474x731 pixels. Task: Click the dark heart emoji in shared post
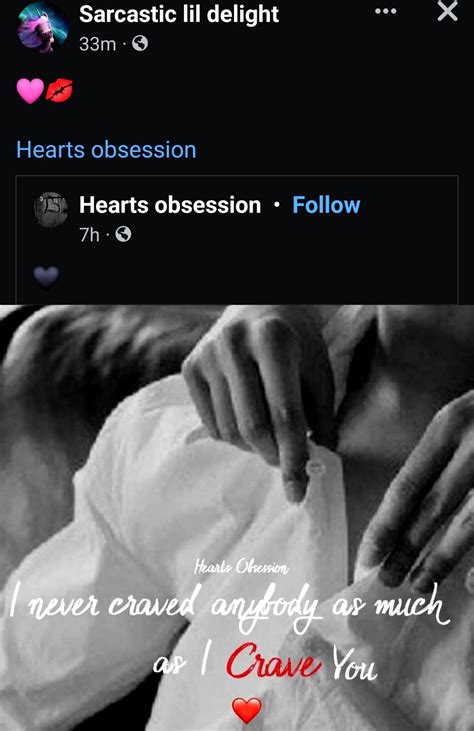tap(46, 277)
